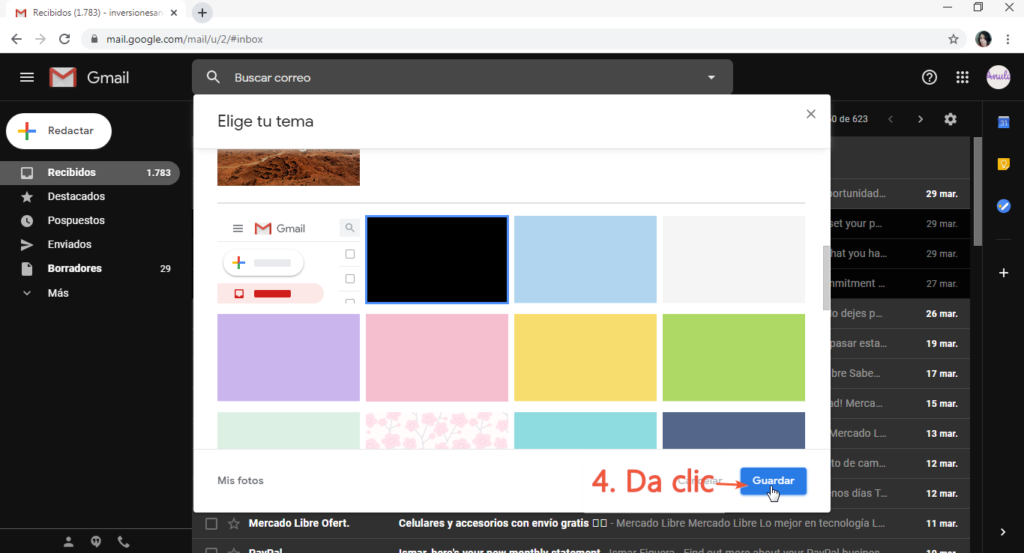Open the settings gear icon
Image resolution: width=1024 pixels, height=553 pixels.
coord(950,119)
